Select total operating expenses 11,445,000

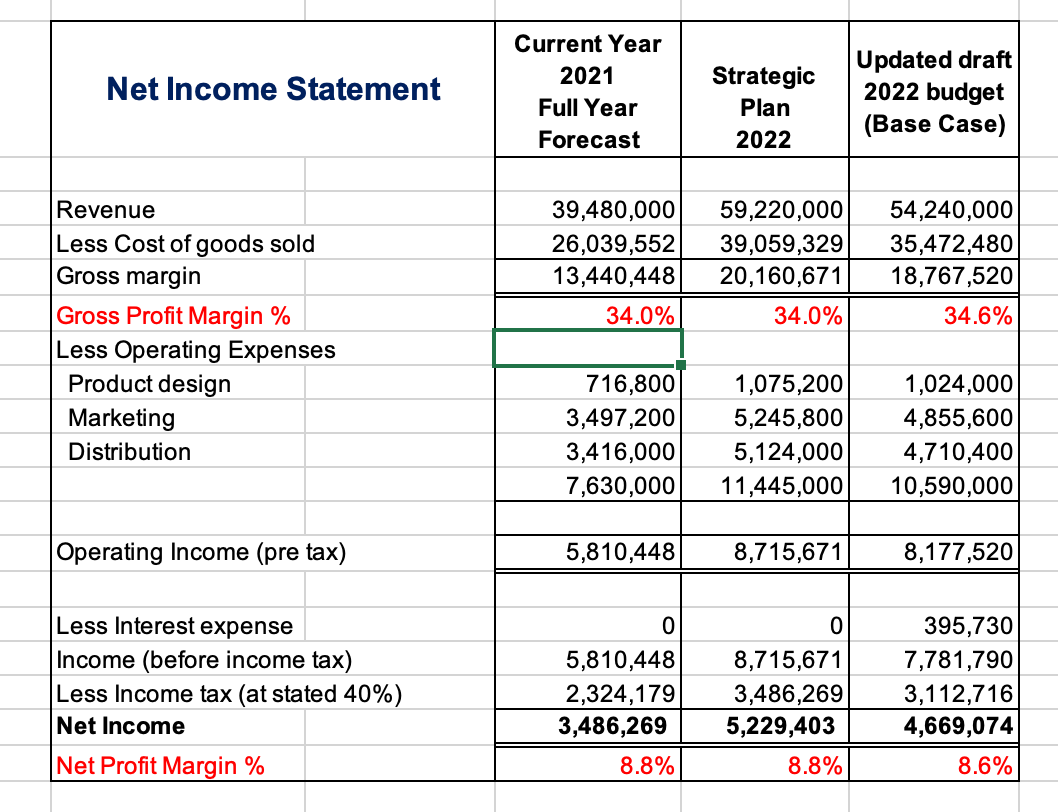(781, 485)
